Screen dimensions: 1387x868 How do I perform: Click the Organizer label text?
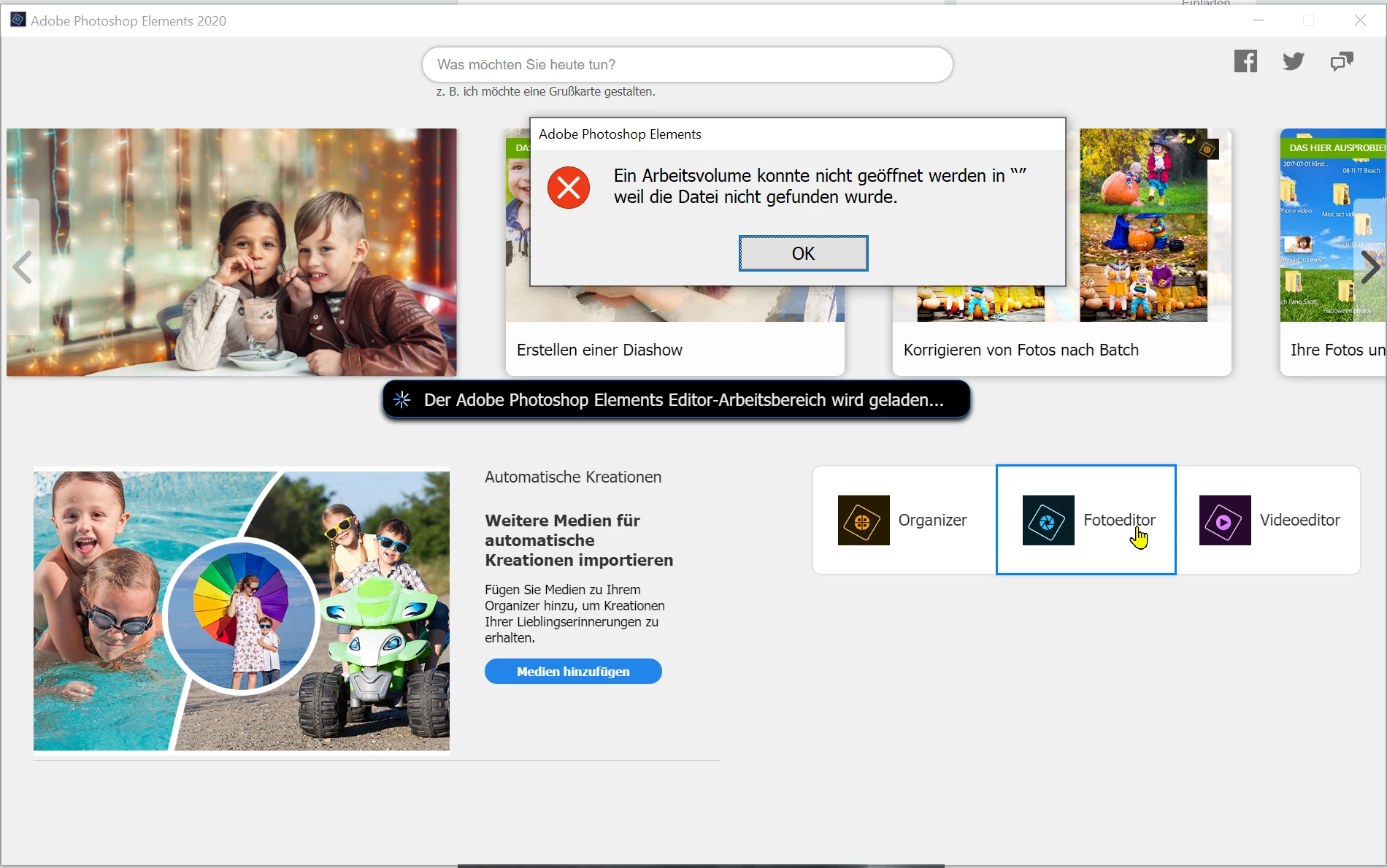(x=932, y=521)
